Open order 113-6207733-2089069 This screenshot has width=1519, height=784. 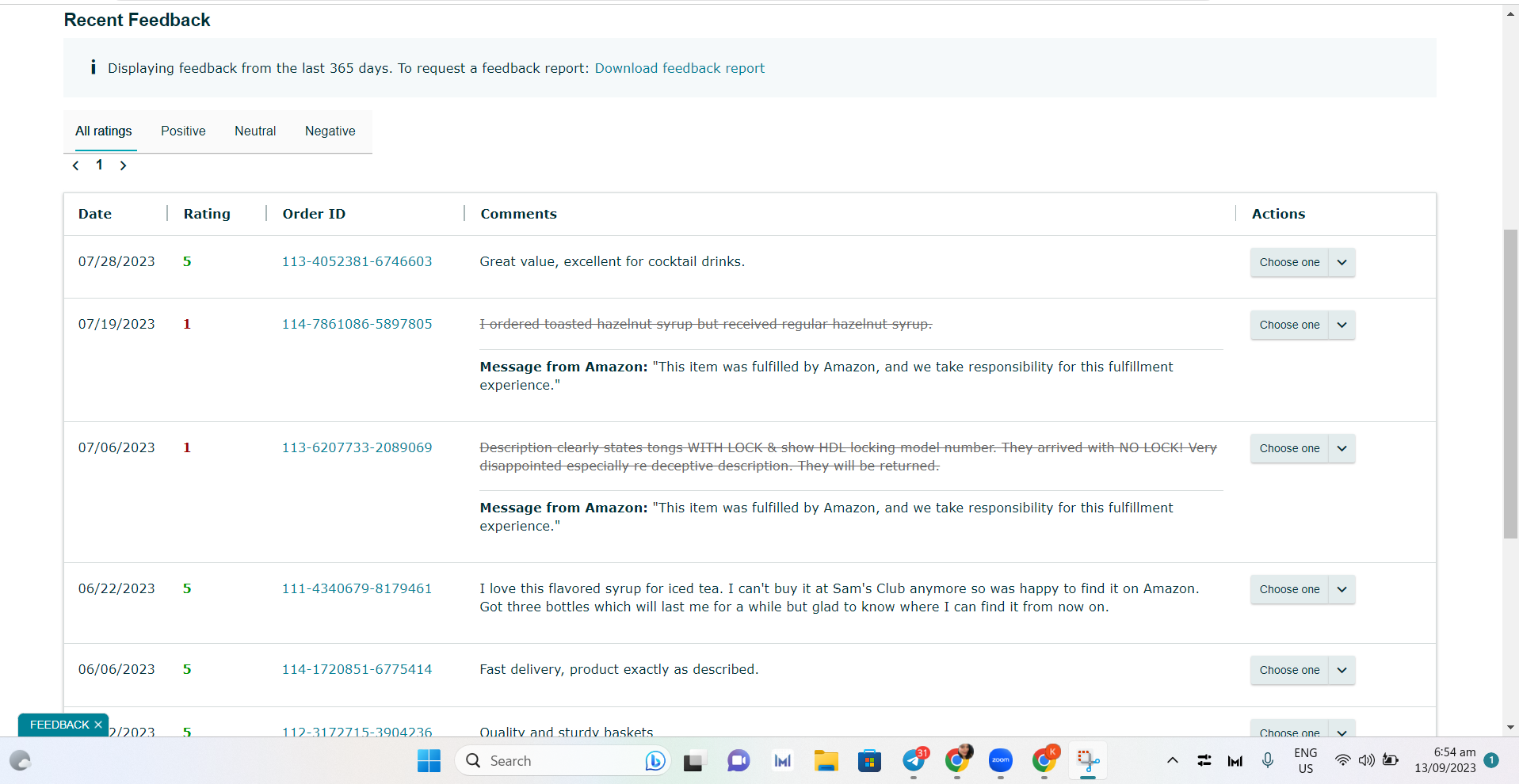(357, 447)
